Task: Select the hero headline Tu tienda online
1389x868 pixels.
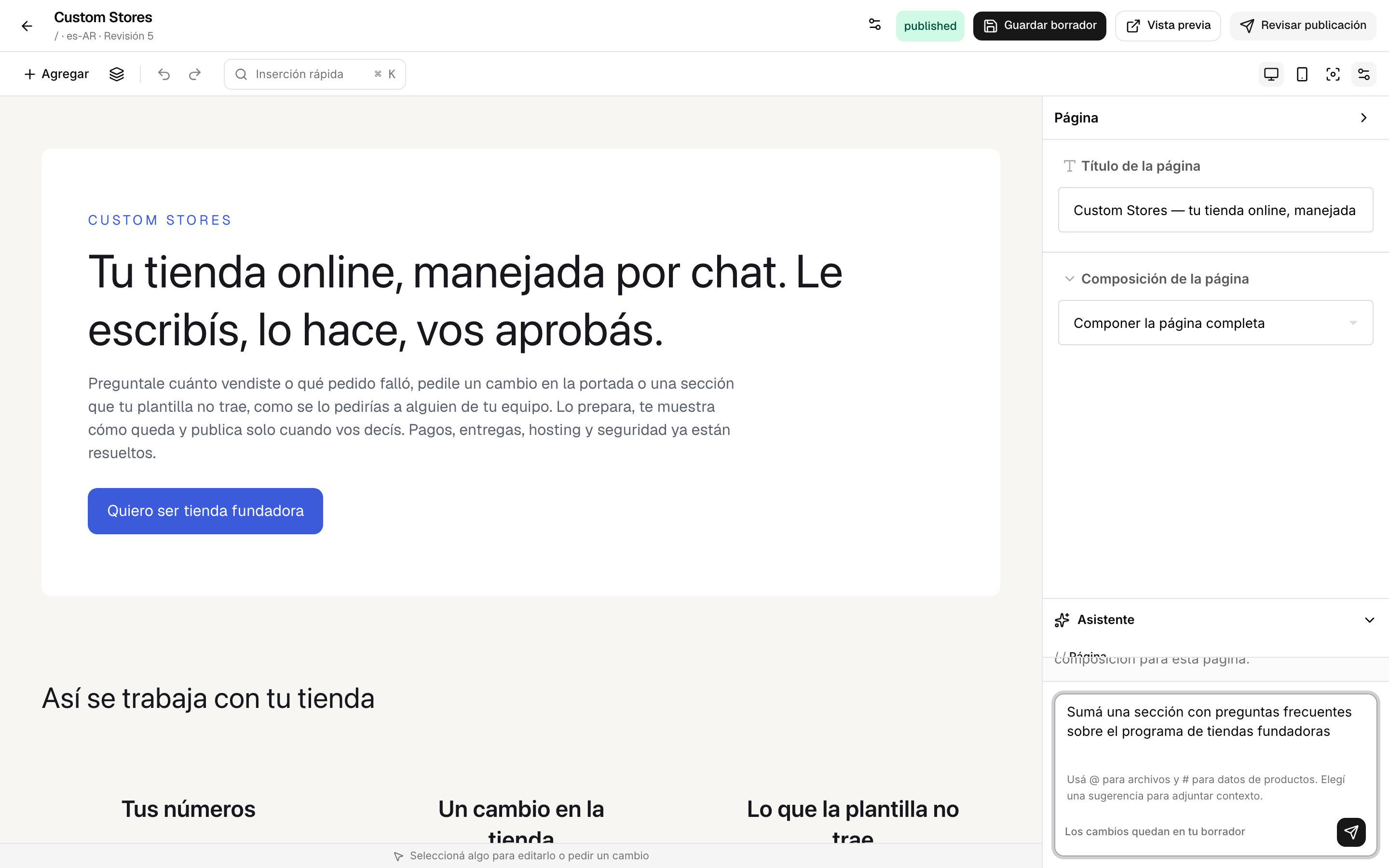Action: pyautogui.click(x=465, y=301)
